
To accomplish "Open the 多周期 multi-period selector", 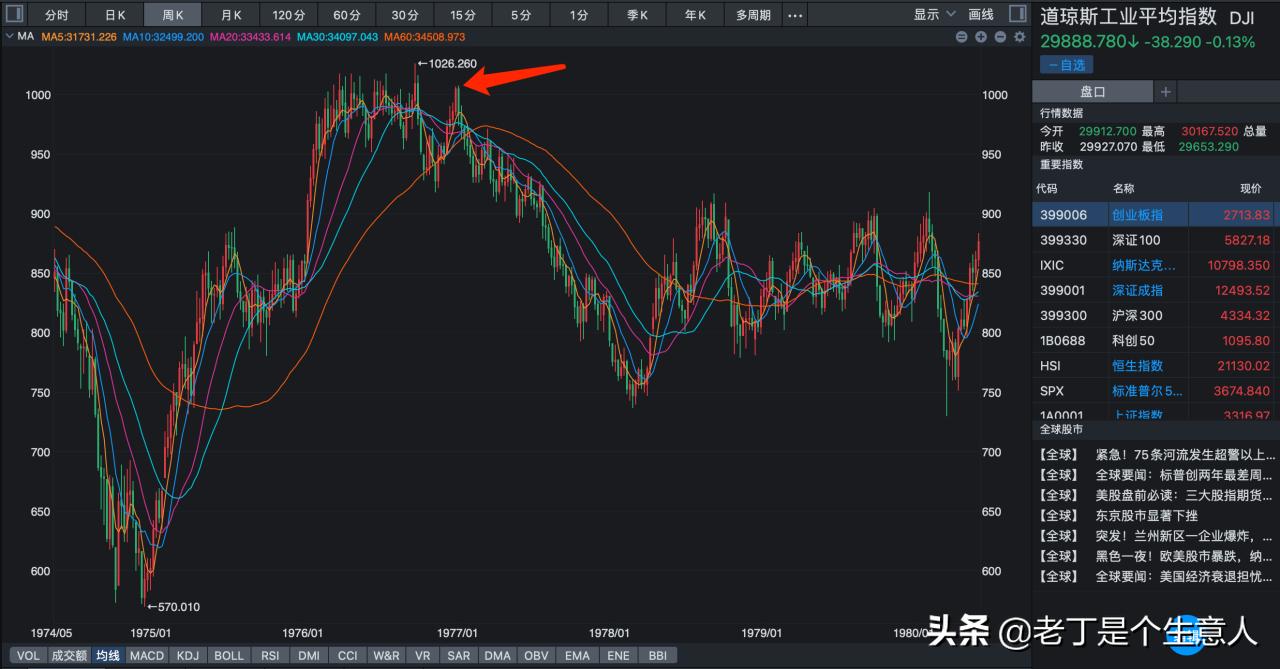I will point(753,15).
